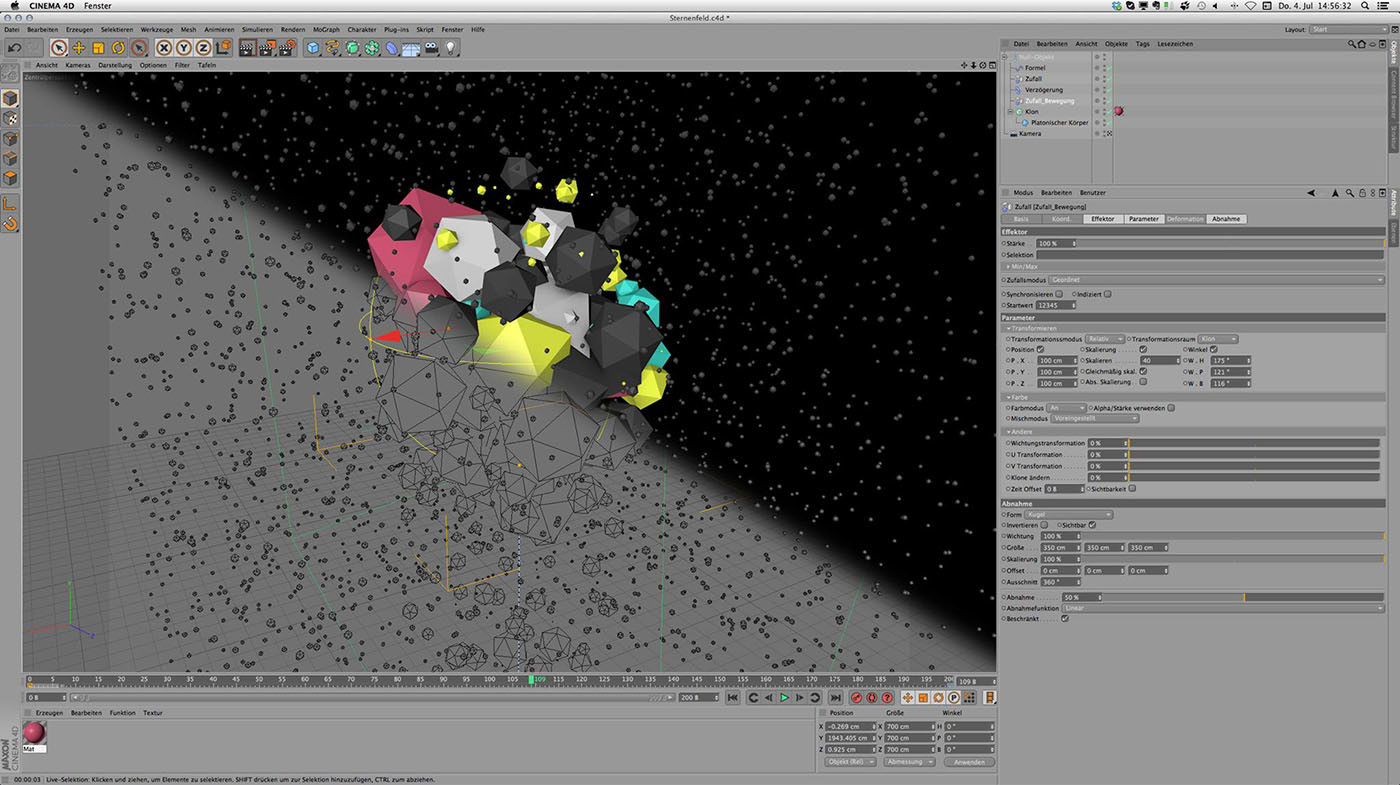Toggle the X axis lock icon
This screenshot has width=1400, height=785.
165,47
